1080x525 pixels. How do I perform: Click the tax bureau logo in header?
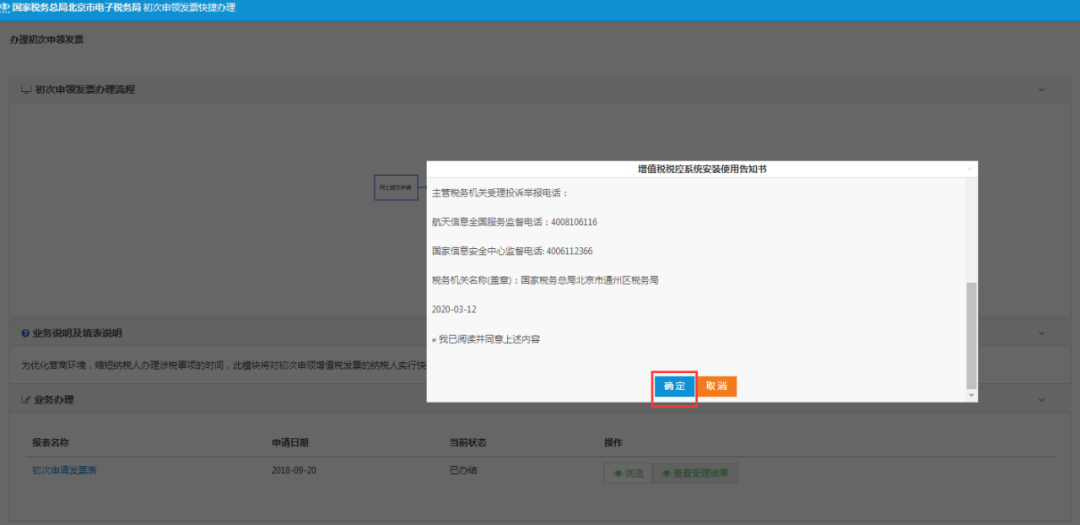pyautogui.click(x=6, y=7)
